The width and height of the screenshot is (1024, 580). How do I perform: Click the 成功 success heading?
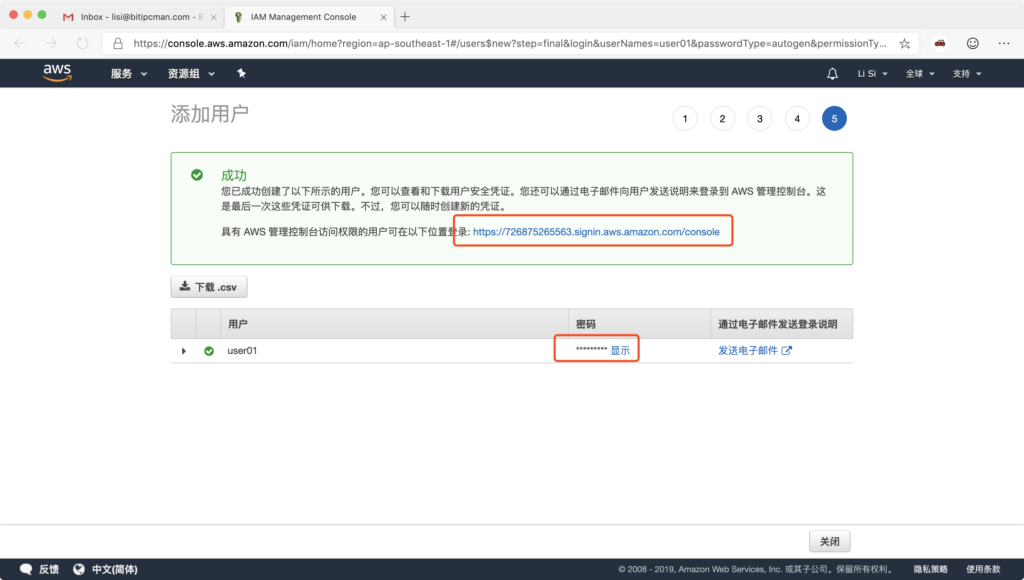[234, 175]
